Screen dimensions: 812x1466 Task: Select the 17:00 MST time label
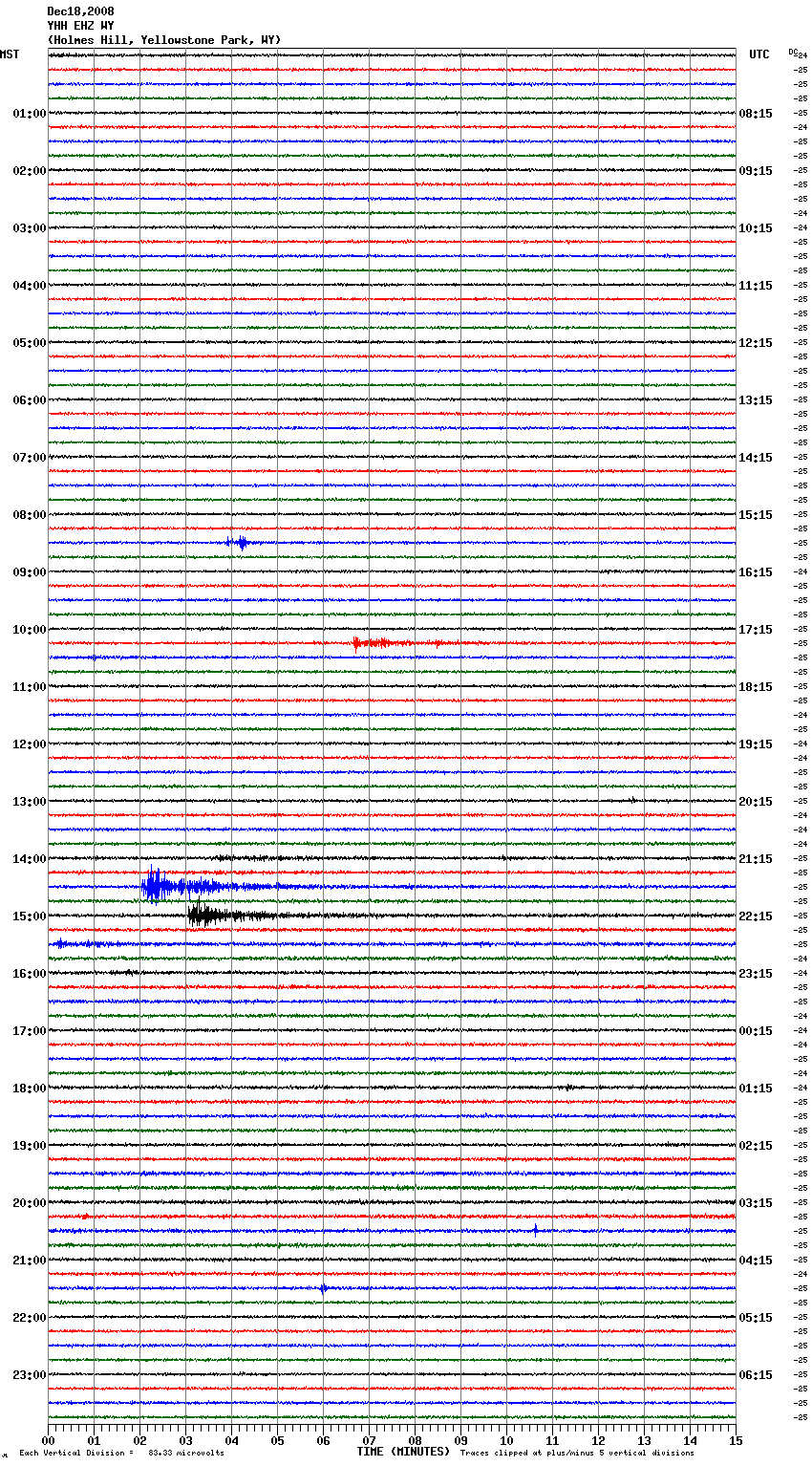pyautogui.click(x=30, y=1031)
